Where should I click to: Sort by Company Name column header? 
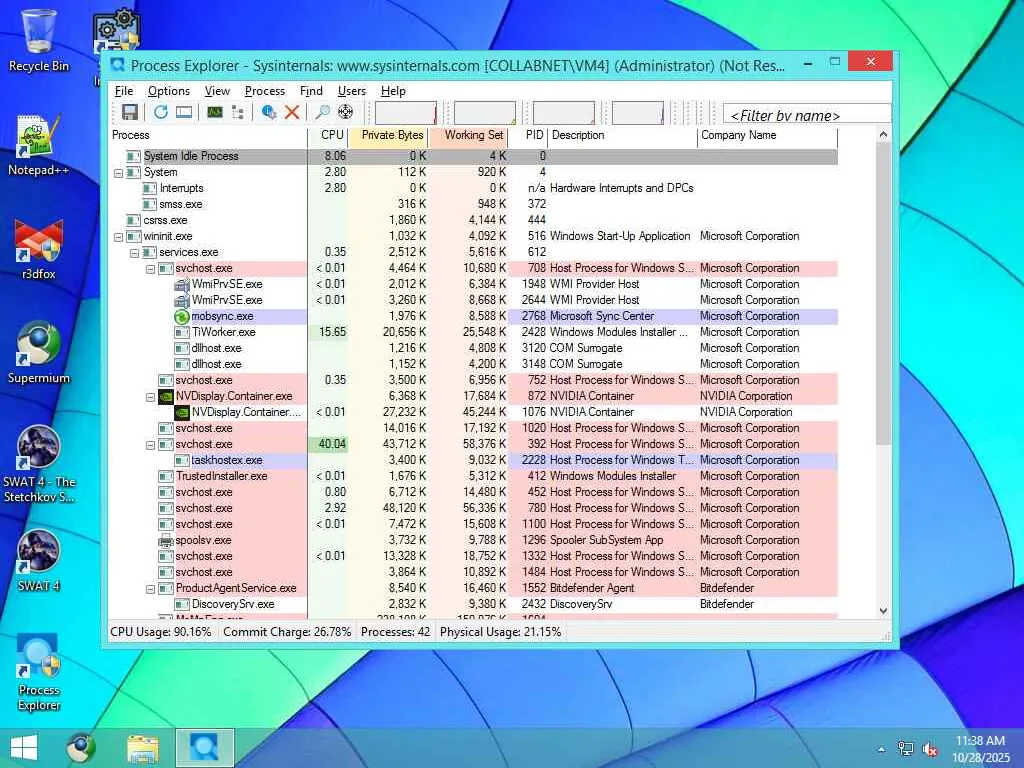[x=767, y=135]
